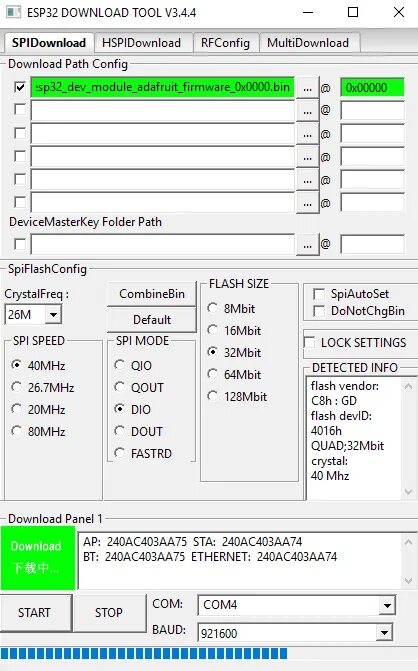Switch to the MultiDownload tab
Screen dimensions: 418x671
pyautogui.click(x=308, y=43)
